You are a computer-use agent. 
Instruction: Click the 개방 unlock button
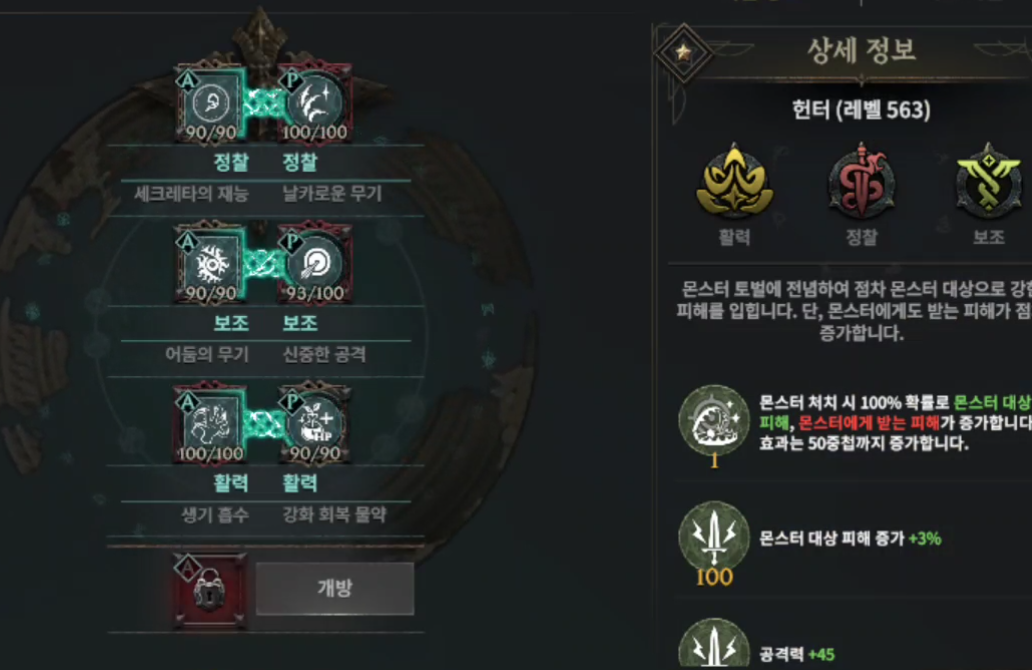(x=335, y=588)
